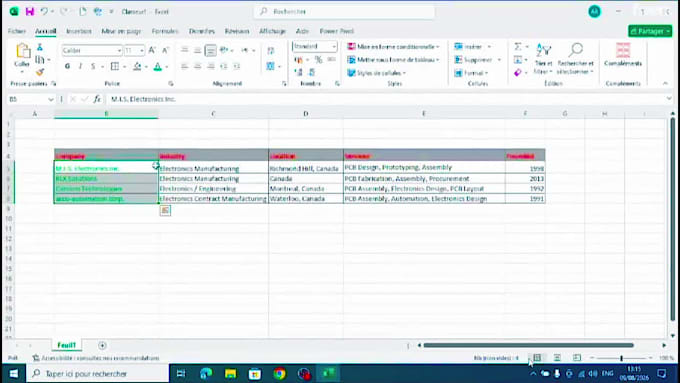Screen dimensions: 680x383
Task: Click the Insérer cells button
Action: click(x=473, y=46)
